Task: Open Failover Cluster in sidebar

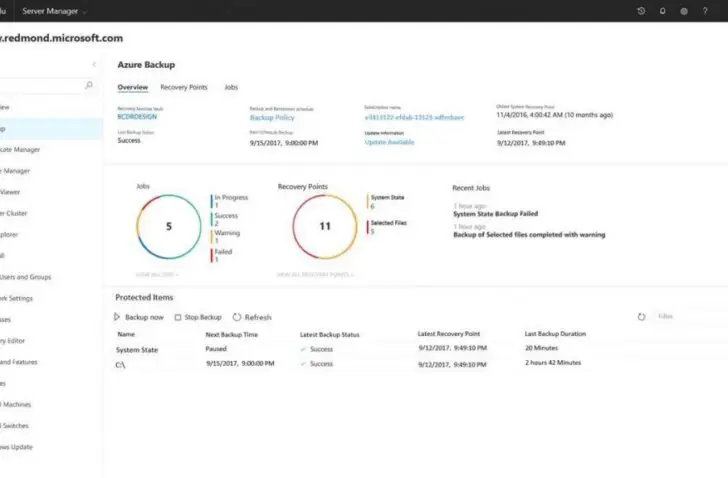Action: click(14, 213)
